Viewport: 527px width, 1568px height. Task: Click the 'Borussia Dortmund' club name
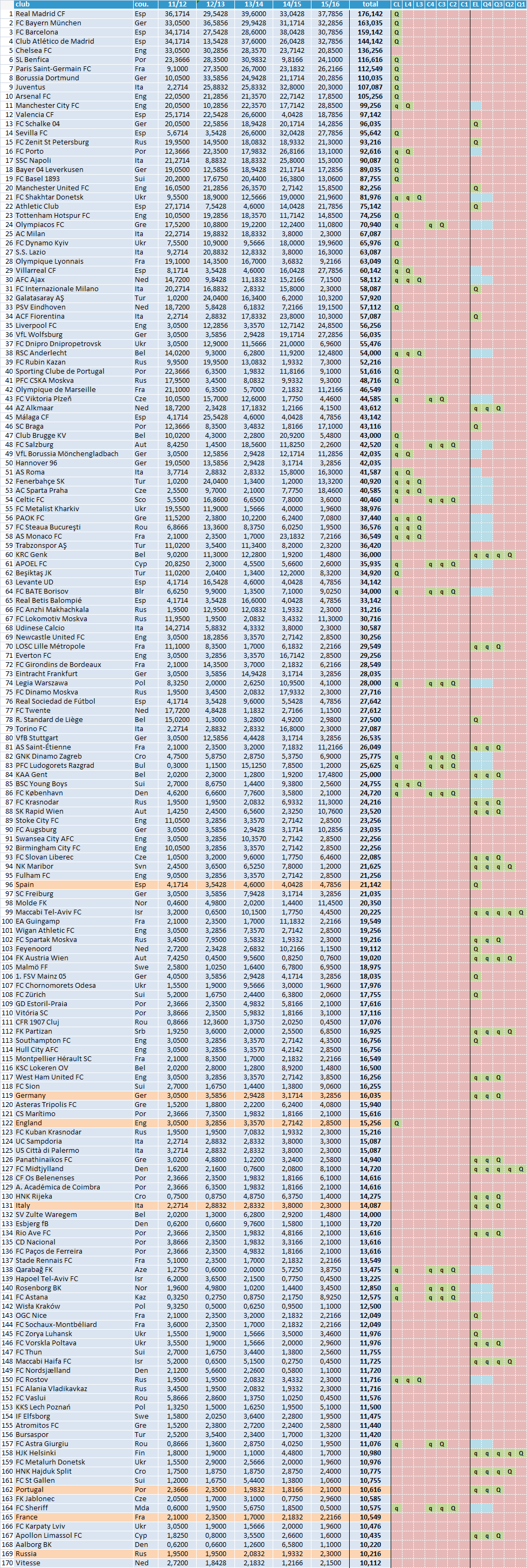coord(73,78)
